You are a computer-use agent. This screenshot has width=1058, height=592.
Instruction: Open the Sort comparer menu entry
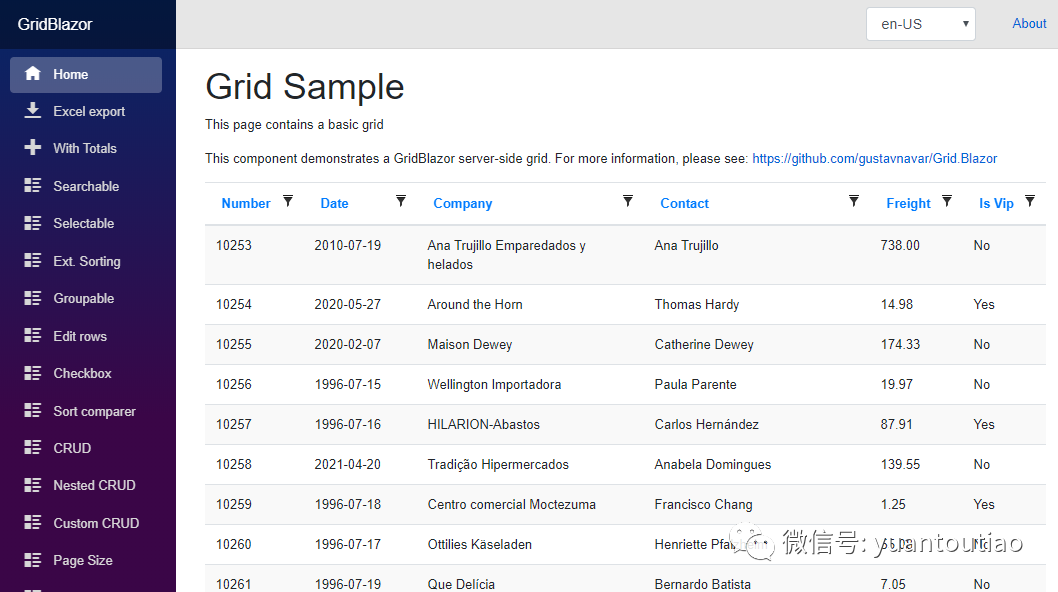[86, 411]
